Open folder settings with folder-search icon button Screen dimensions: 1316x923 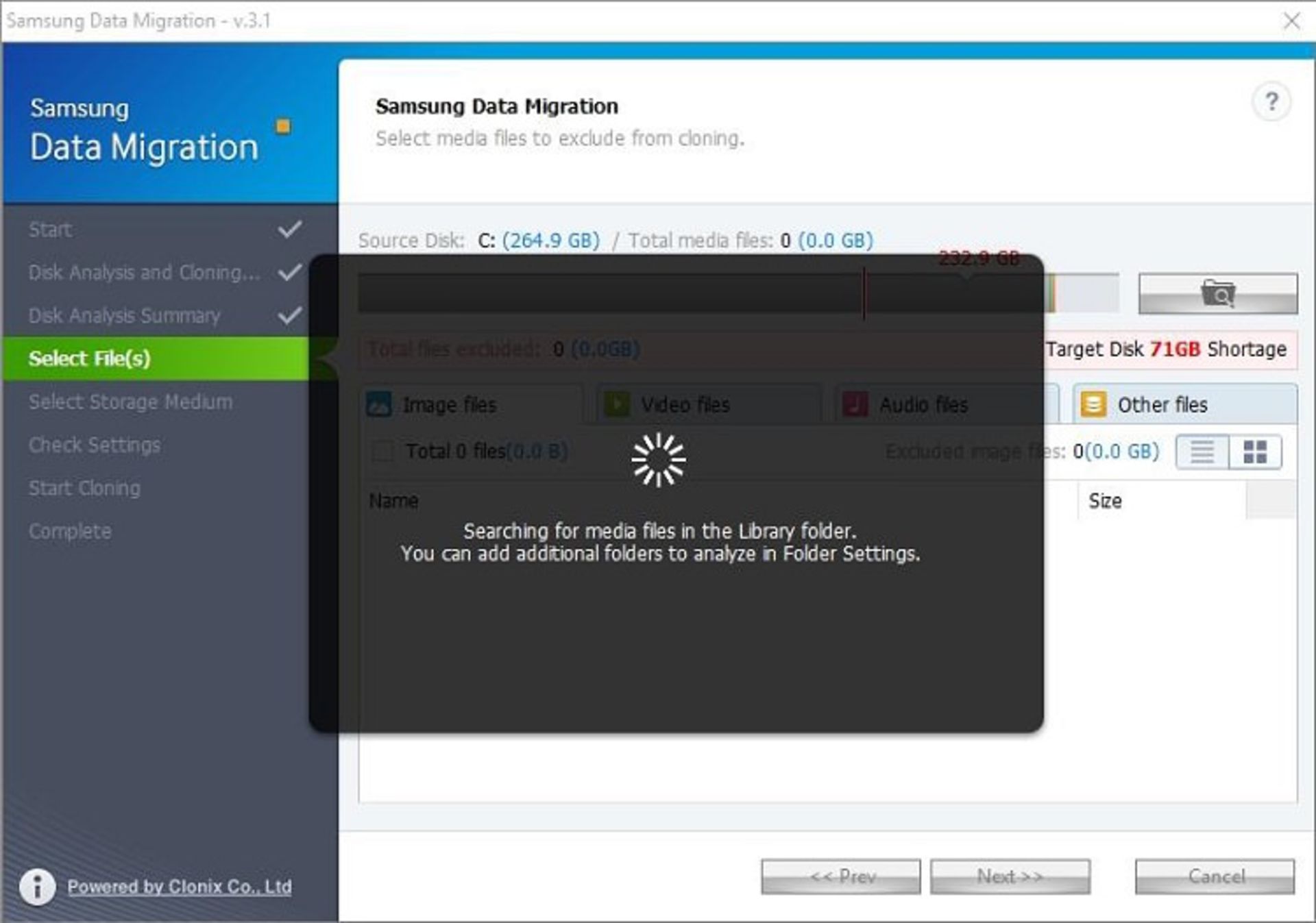[x=1217, y=293]
